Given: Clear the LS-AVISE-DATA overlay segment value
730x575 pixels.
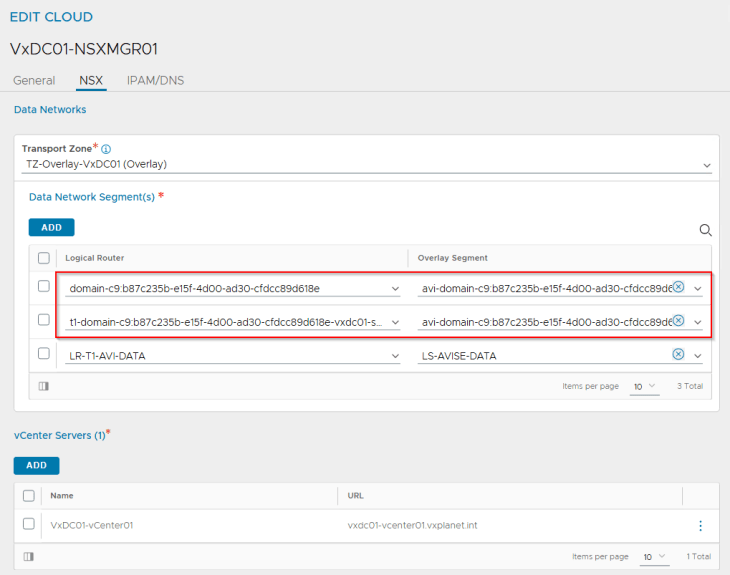Looking at the screenshot, I should tap(678, 354).
